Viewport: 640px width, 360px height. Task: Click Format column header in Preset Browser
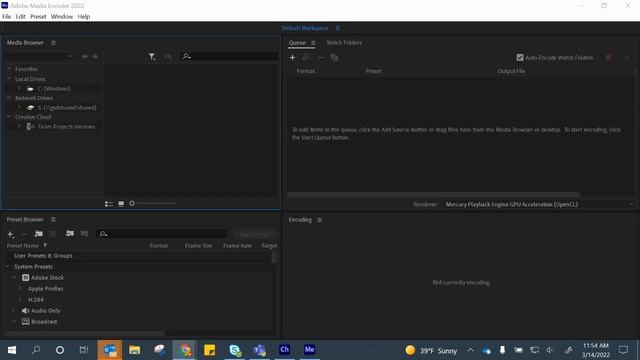[x=158, y=246]
